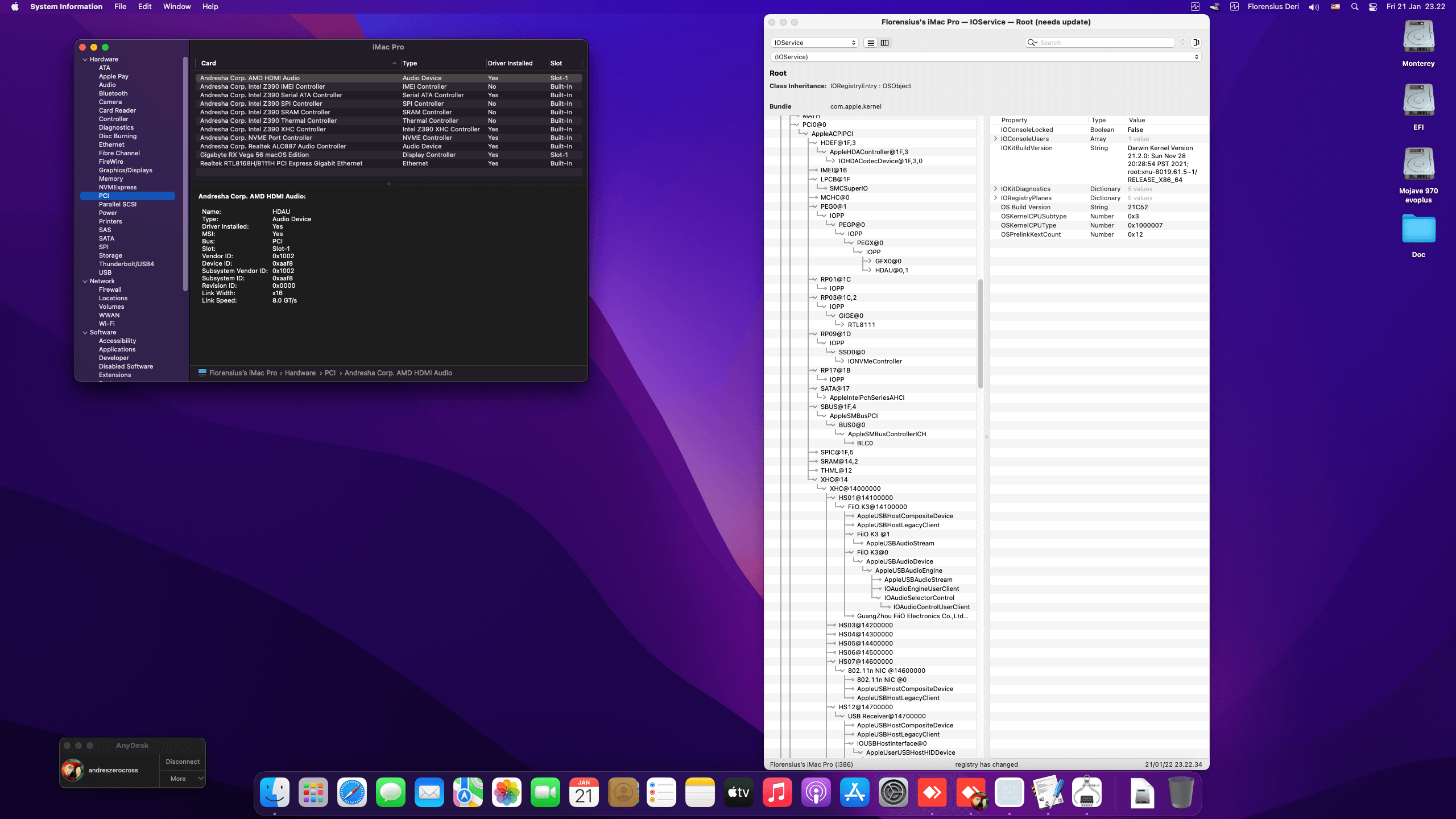Expand the IORegistryPlanes dictionary row

995,198
